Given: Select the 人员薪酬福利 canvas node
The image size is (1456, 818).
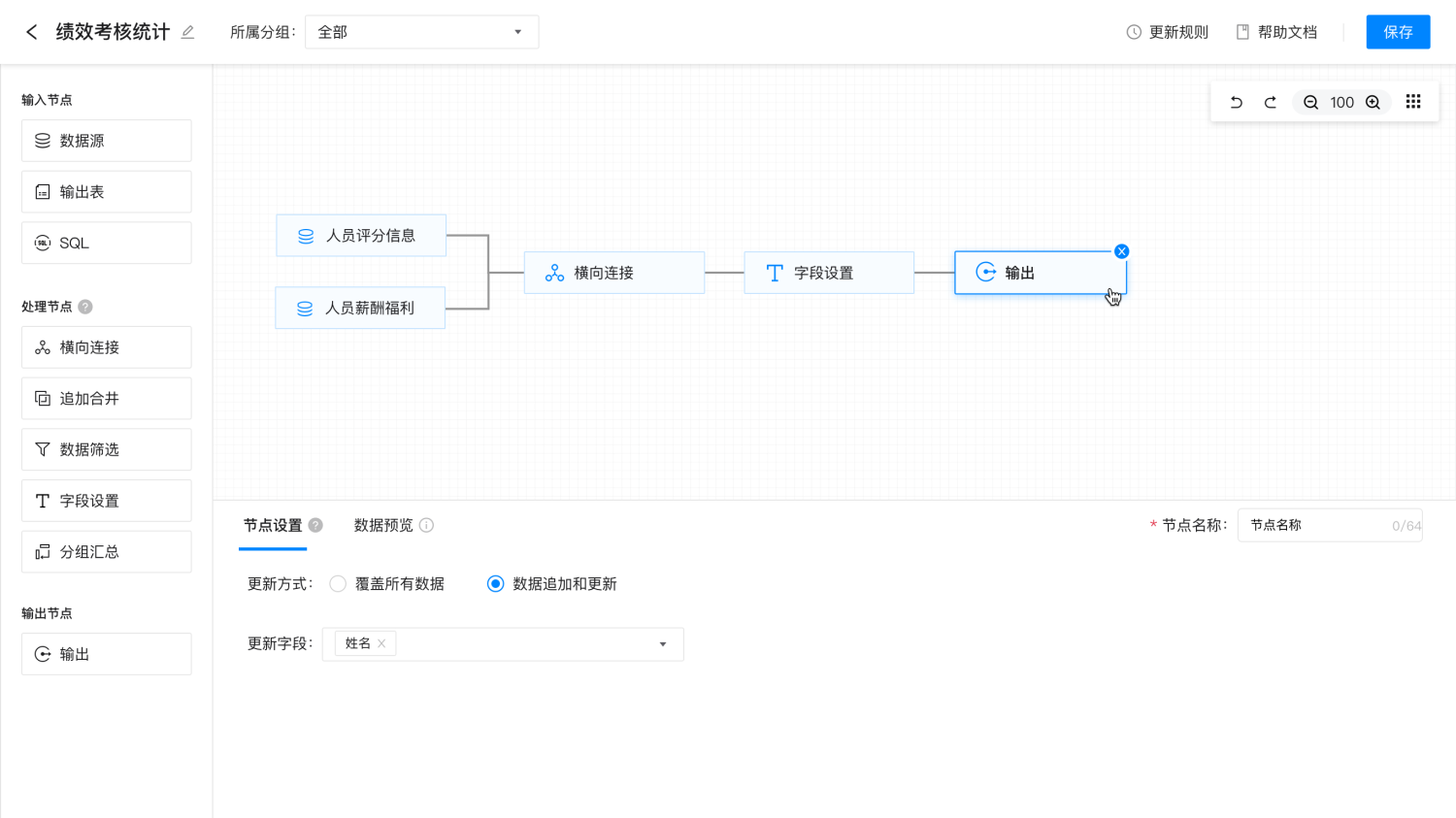Looking at the screenshot, I should 360,308.
